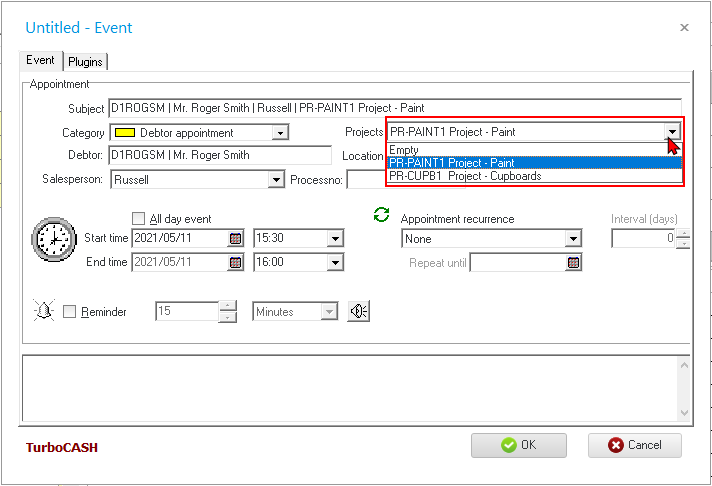This screenshot has width=712, height=486.
Task: Enable the All day event checkbox
Action: point(139,219)
